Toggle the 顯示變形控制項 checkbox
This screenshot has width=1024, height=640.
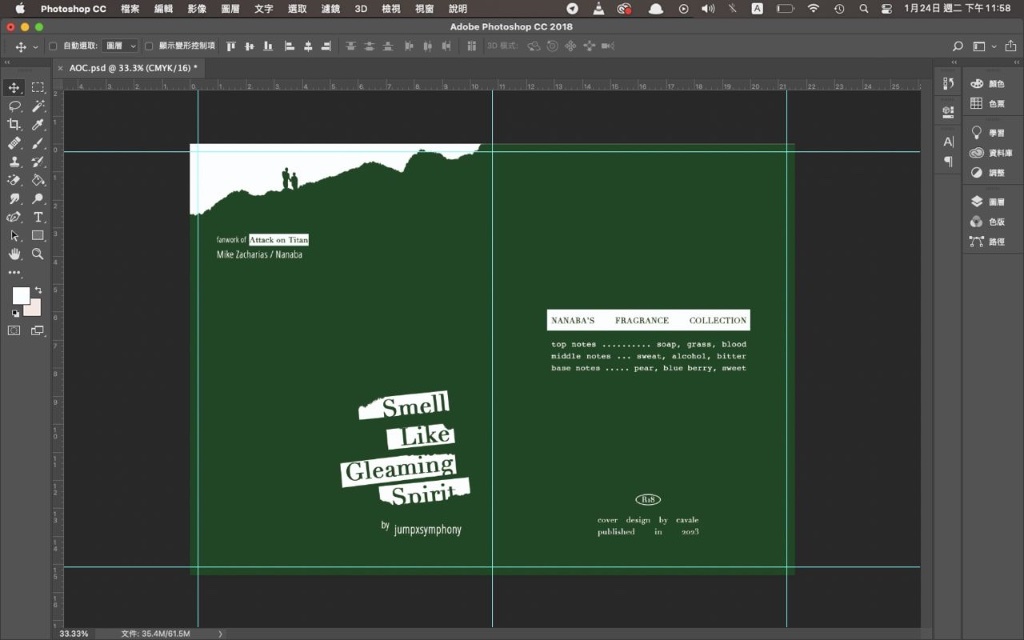pyautogui.click(x=149, y=46)
